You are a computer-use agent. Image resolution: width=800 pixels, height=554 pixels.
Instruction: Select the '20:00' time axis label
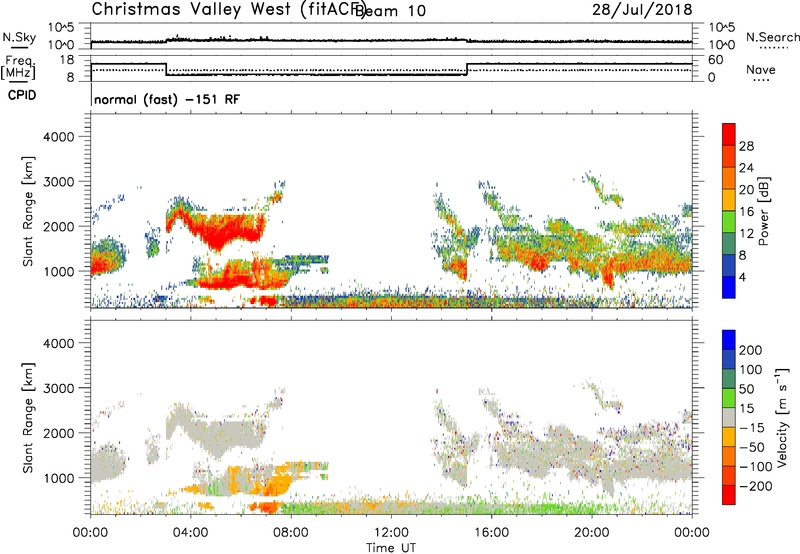click(x=591, y=532)
